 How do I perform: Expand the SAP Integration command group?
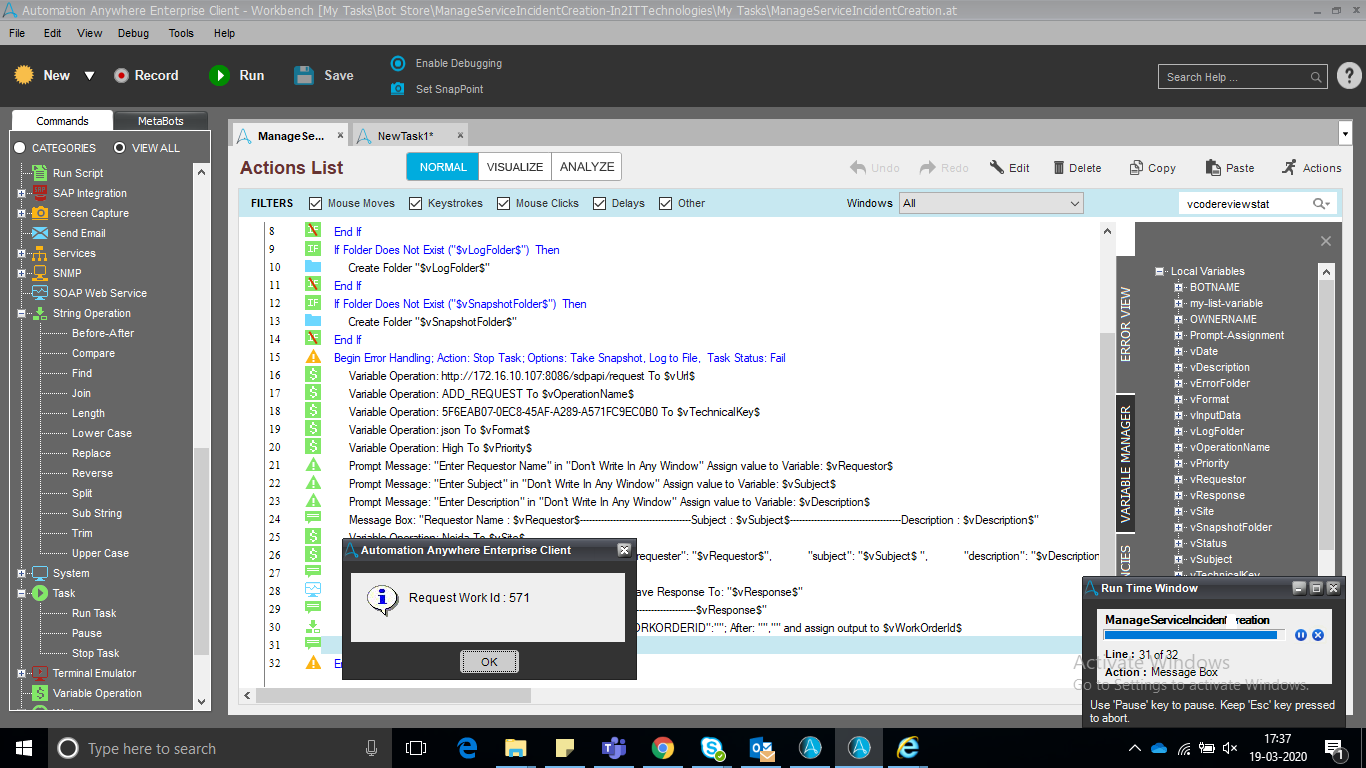click(x=22, y=194)
